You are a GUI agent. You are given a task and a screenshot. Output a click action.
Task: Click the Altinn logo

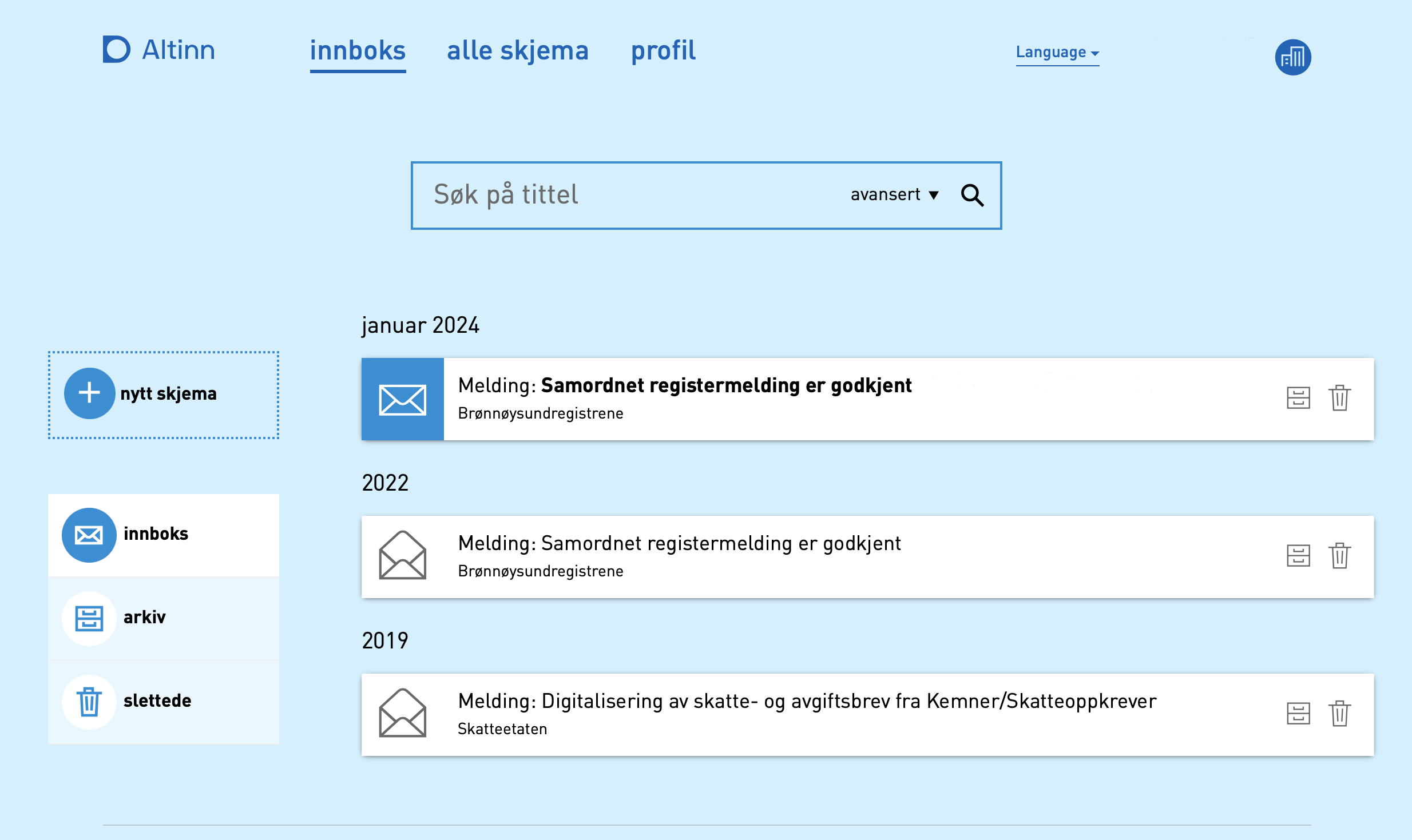tap(158, 50)
